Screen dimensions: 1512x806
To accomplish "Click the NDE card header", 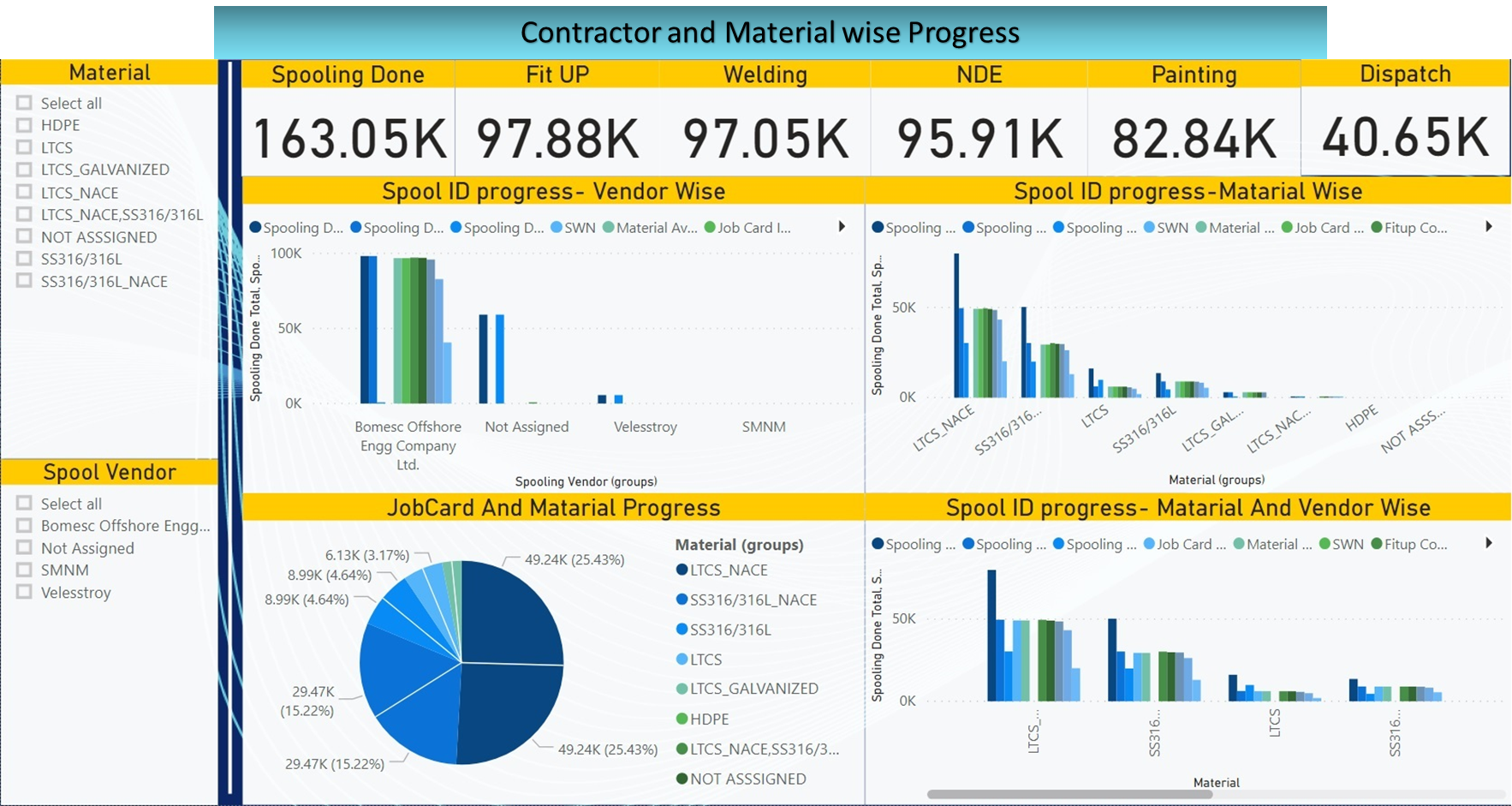I will pyautogui.click(x=979, y=75).
